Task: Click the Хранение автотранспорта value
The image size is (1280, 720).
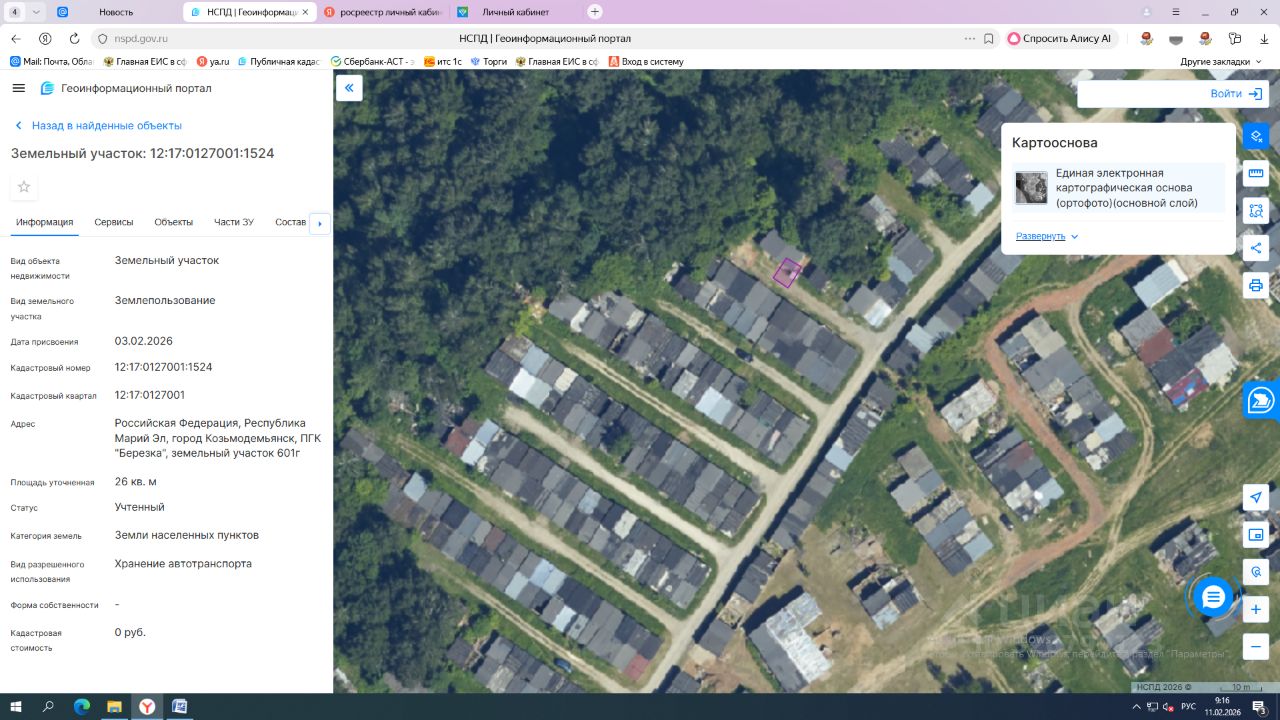Action: pos(183,564)
